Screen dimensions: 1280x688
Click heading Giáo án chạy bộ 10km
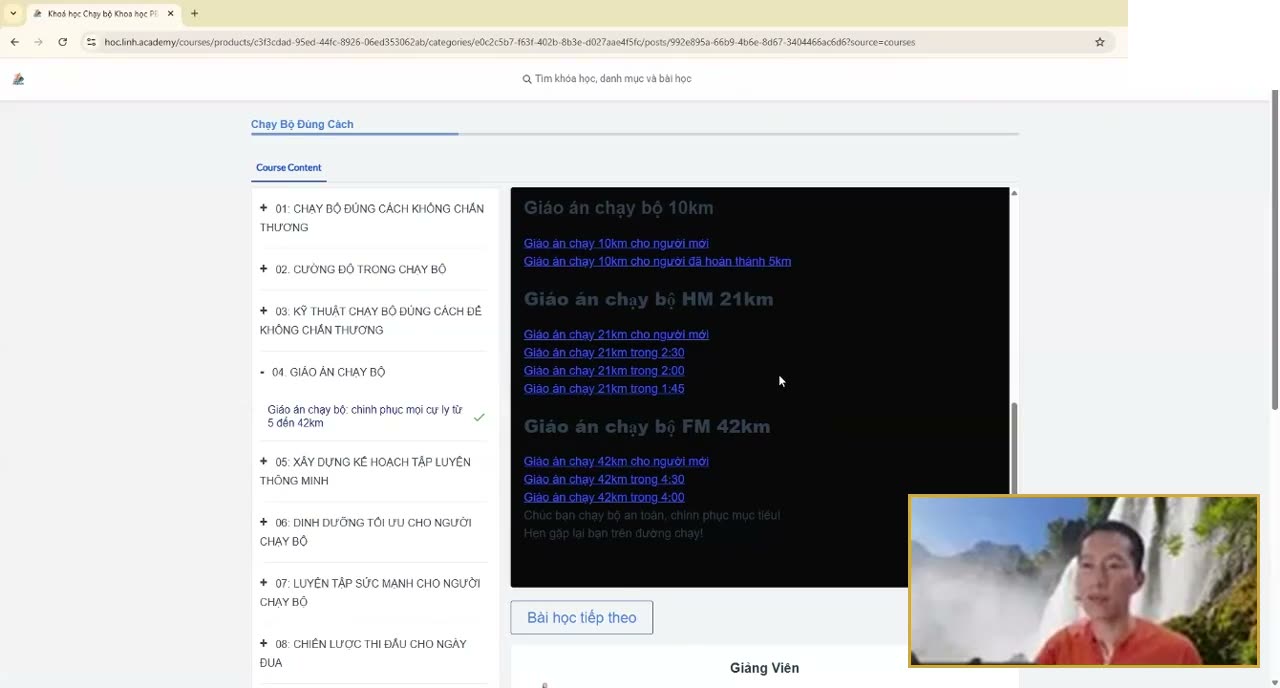point(619,208)
